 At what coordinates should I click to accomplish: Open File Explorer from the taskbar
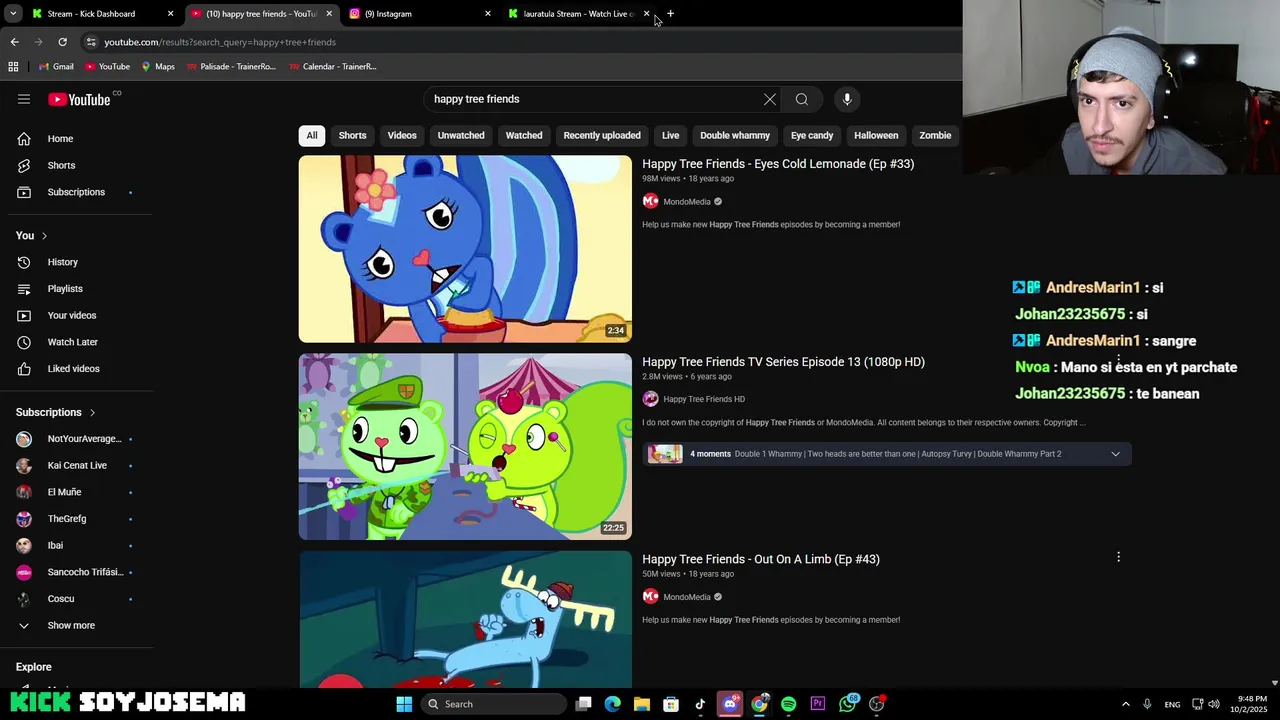click(x=642, y=704)
